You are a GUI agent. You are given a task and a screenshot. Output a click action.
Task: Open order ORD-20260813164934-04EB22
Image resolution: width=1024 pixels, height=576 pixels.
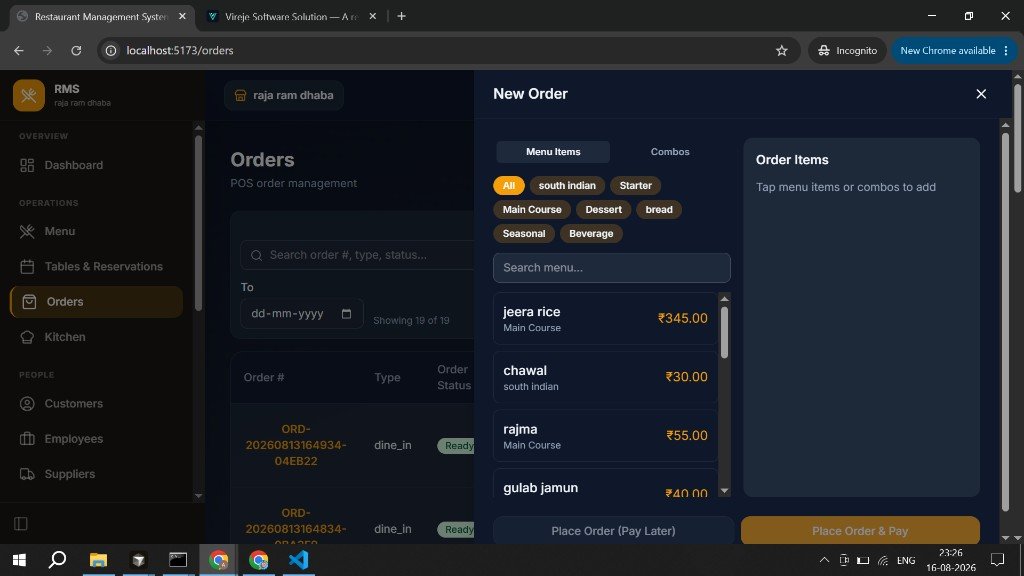pyautogui.click(x=296, y=445)
